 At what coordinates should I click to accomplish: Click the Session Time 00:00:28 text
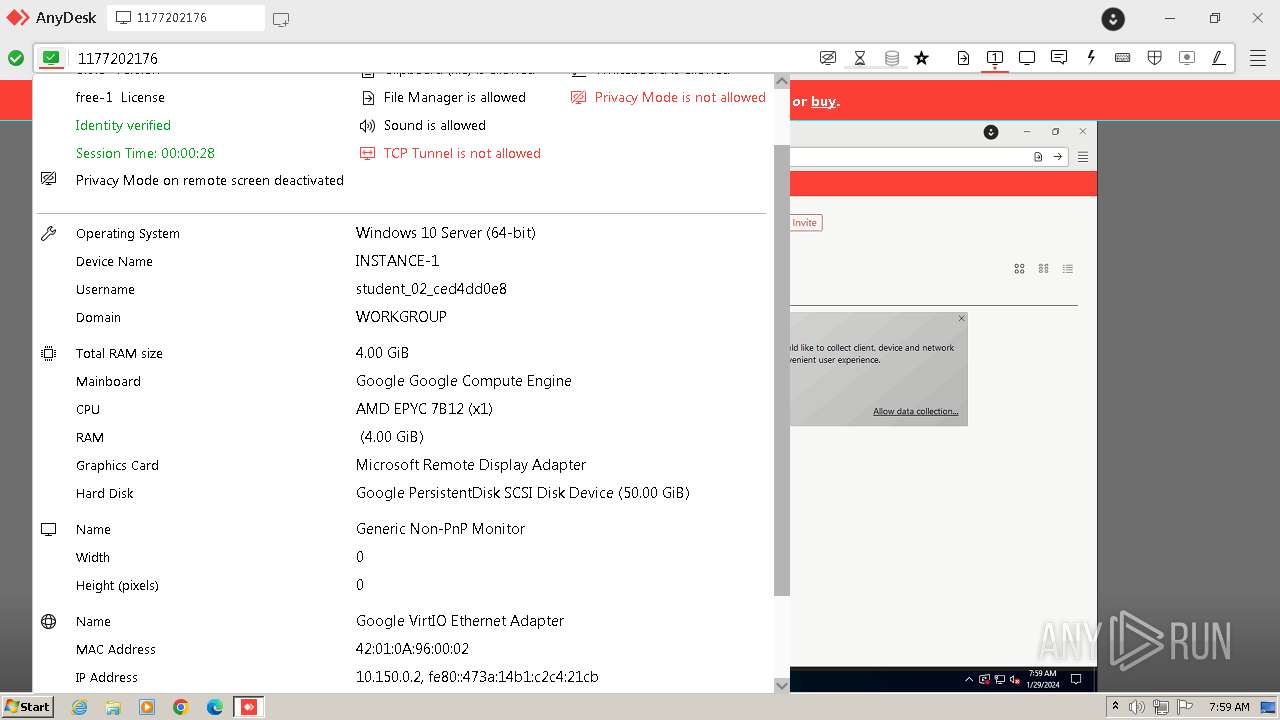[145, 153]
